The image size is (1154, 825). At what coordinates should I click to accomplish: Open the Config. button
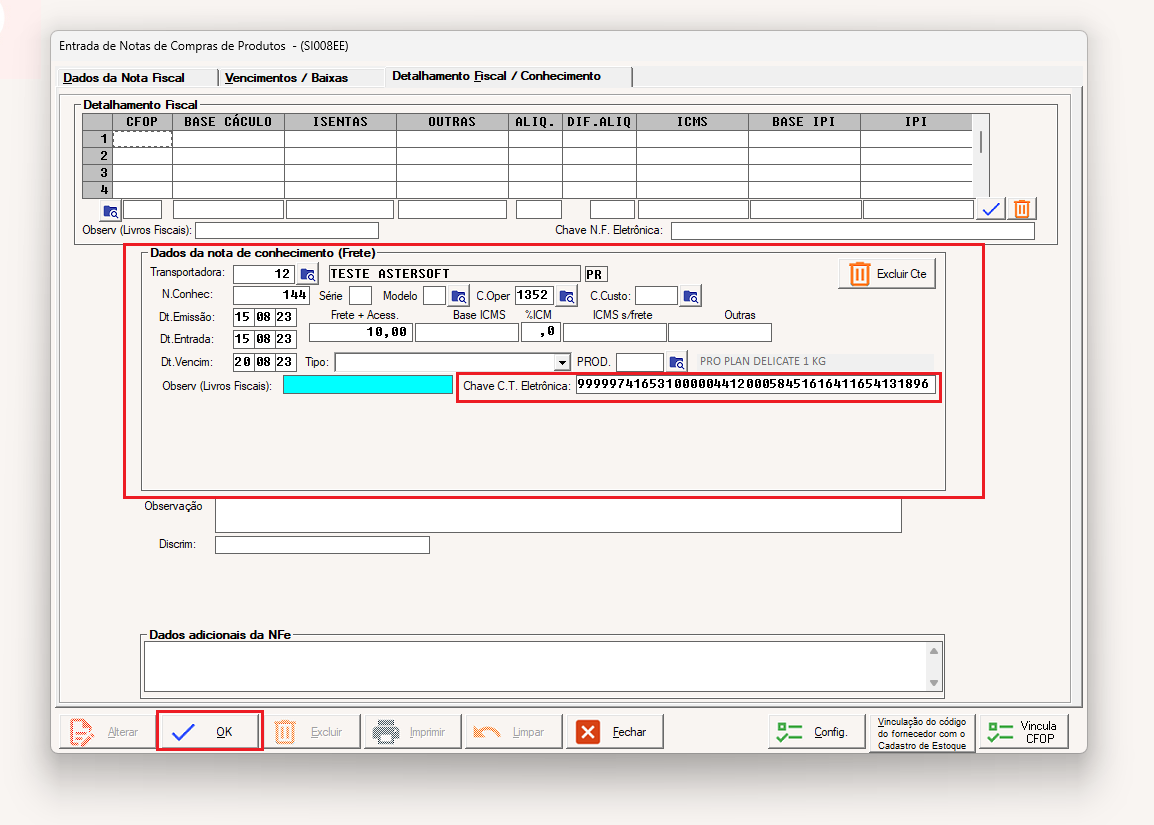816,732
